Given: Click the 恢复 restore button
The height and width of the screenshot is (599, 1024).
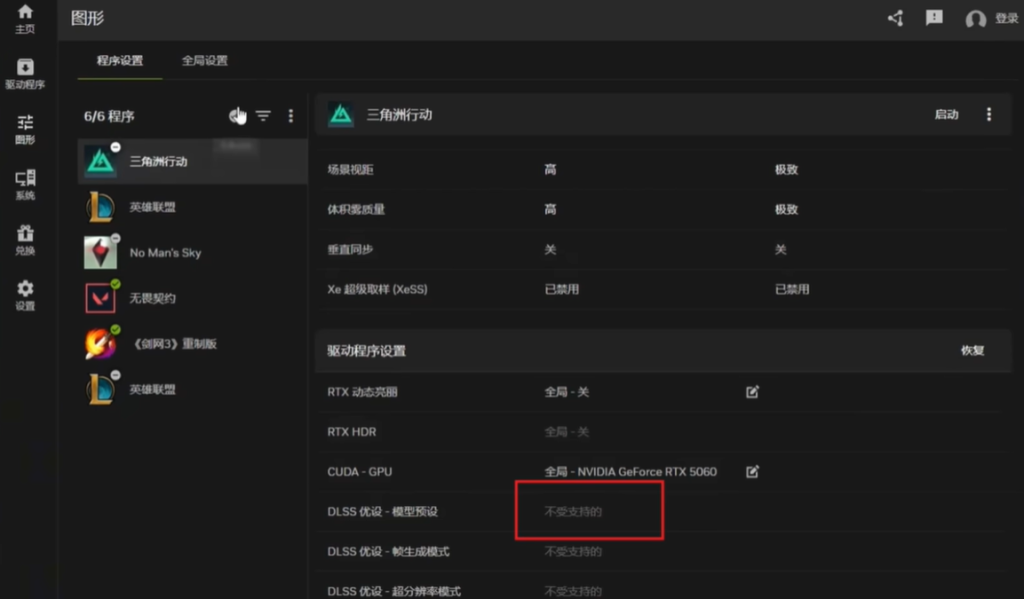Looking at the screenshot, I should (x=972, y=351).
